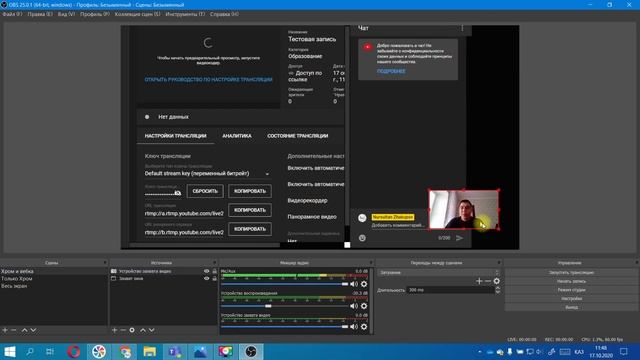Select the Весь экран scene

pyautogui.click(x=53, y=286)
